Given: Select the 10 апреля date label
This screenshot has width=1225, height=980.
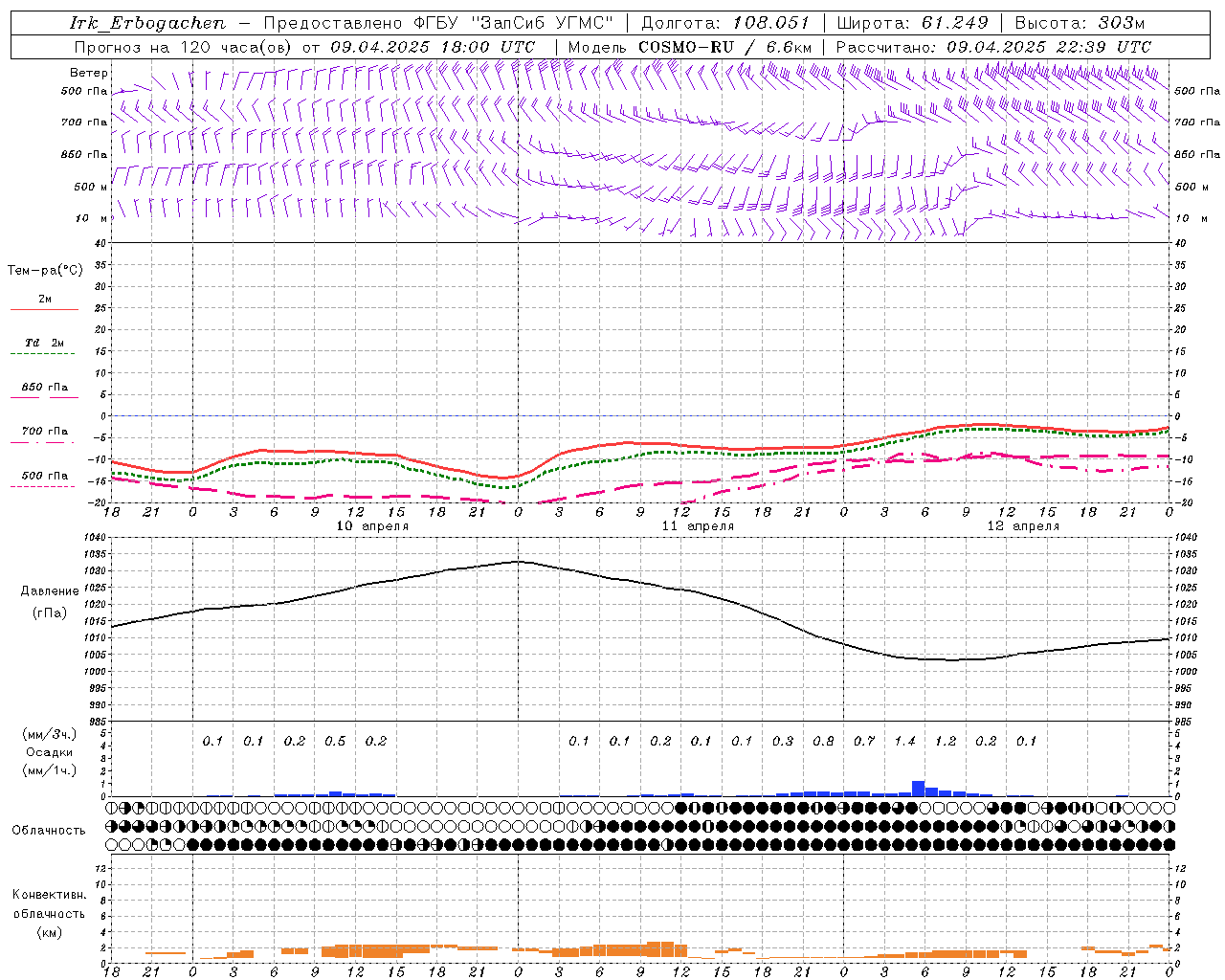Looking at the screenshot, I should 372,526.
